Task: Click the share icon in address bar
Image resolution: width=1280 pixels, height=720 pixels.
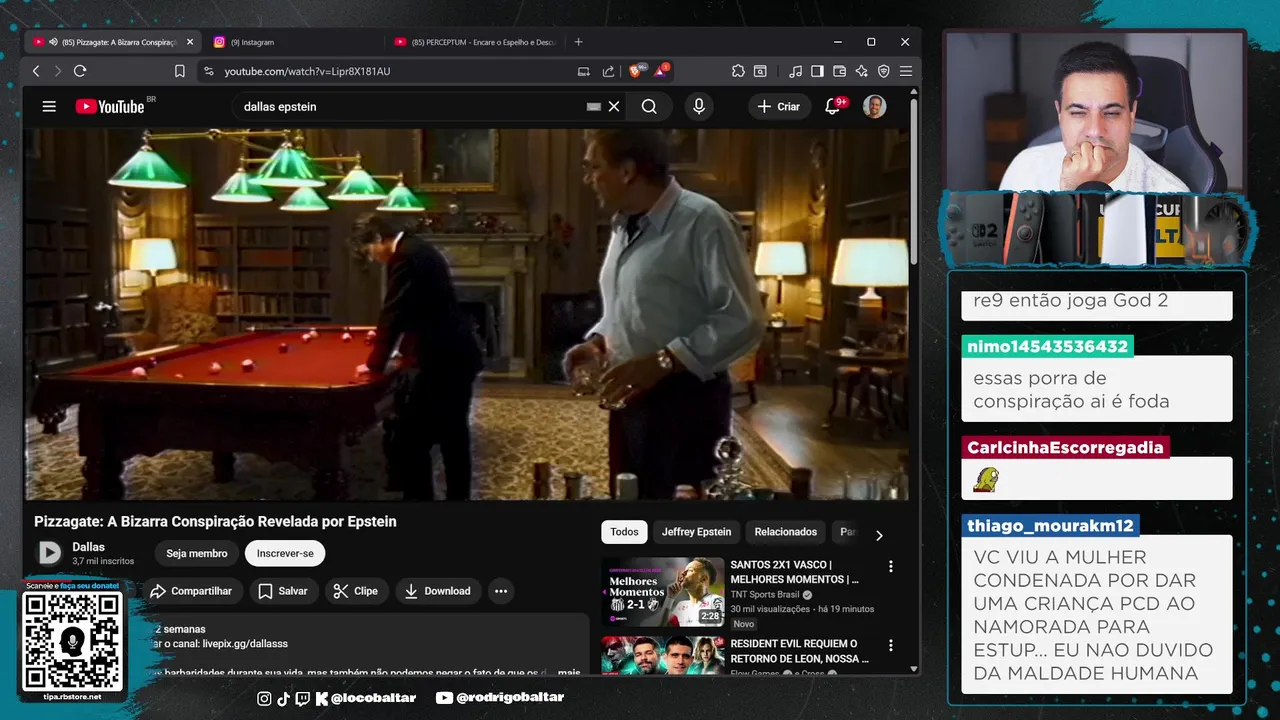Action: click(x=608, y=71)
